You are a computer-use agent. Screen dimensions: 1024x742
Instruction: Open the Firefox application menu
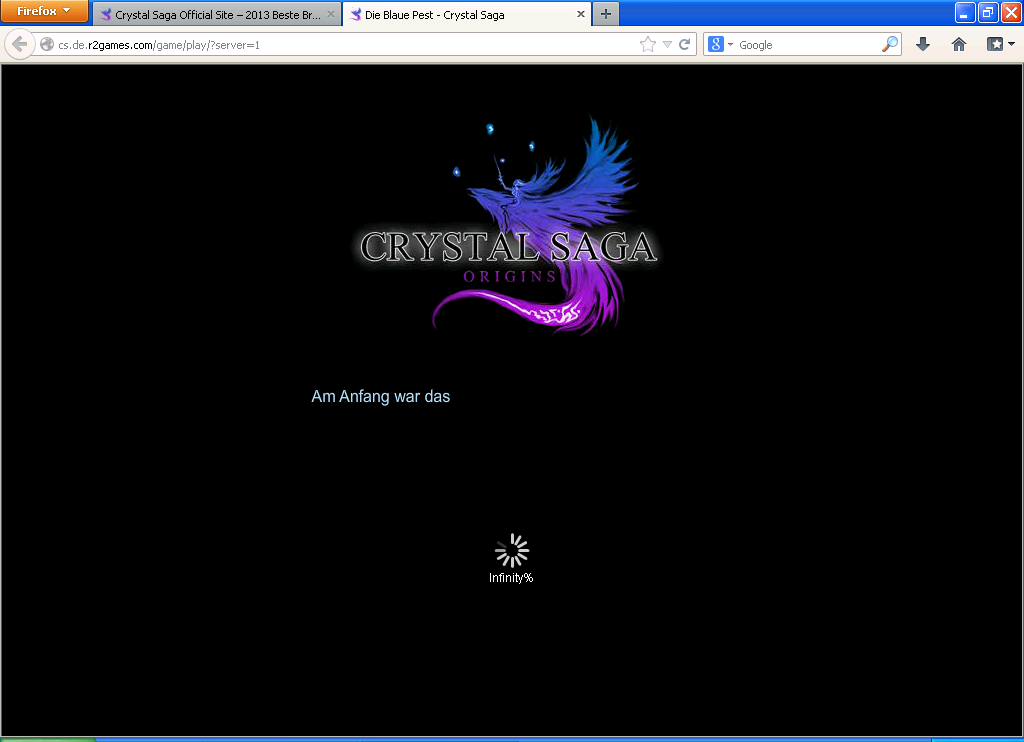click(x=44, y=12)
